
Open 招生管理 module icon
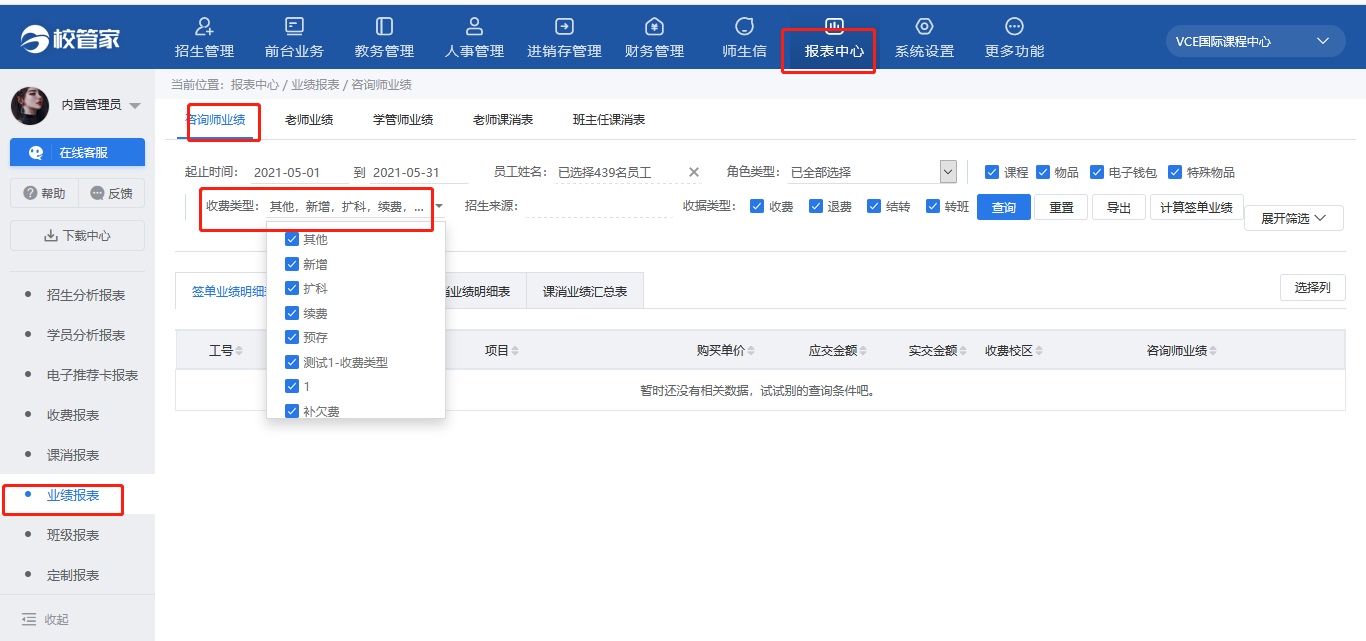[x=204, y=27]
